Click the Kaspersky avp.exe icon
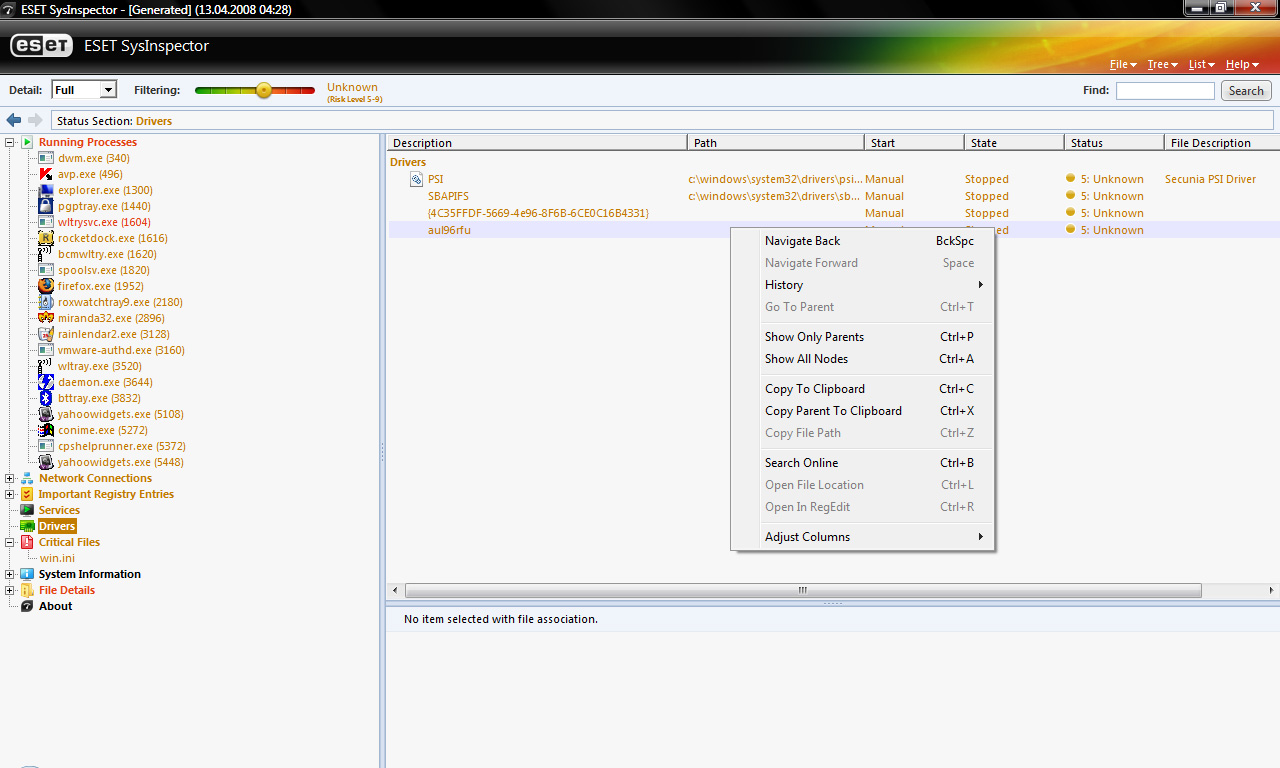 pyautogui.click(x=46, y=174)
